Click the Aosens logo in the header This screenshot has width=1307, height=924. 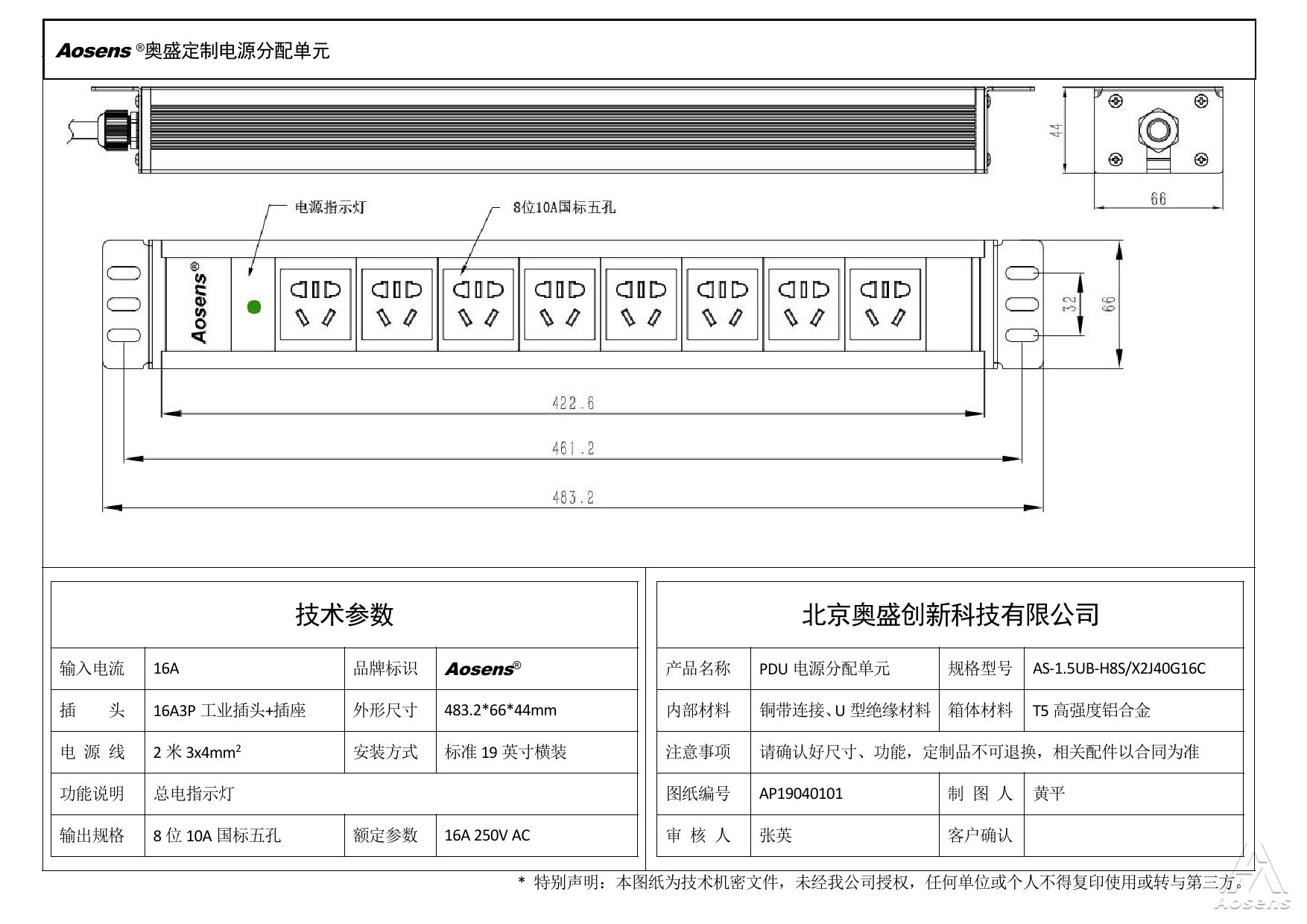click(x=94, y=51)
